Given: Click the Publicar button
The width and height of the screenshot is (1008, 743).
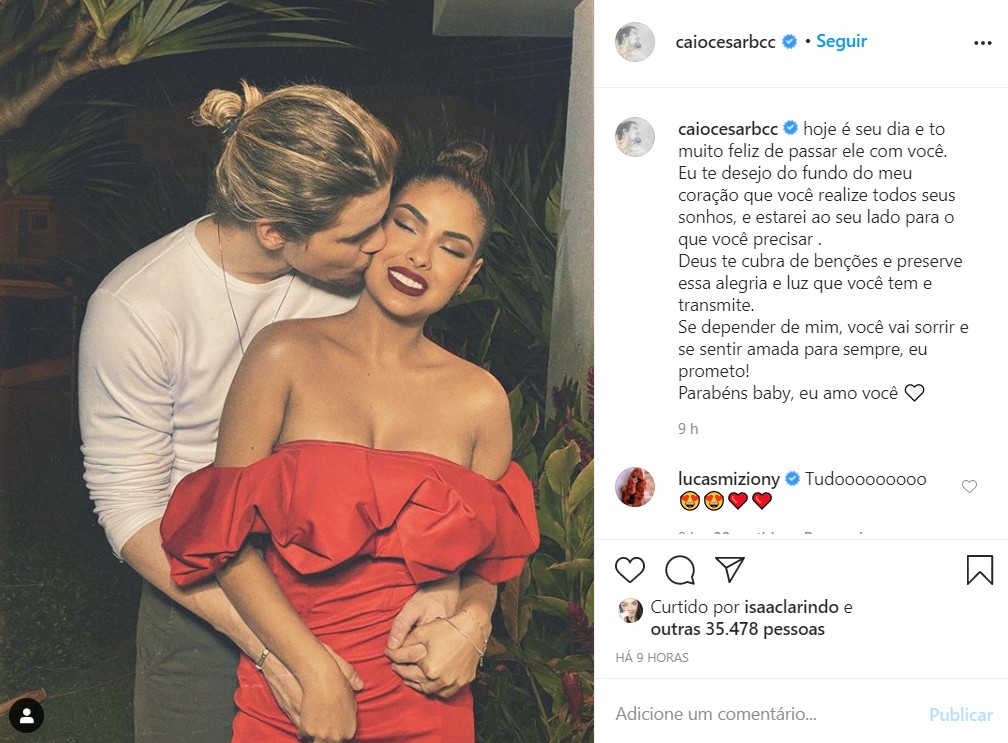Looking at the screenshot, I should (x=960, y=714).
